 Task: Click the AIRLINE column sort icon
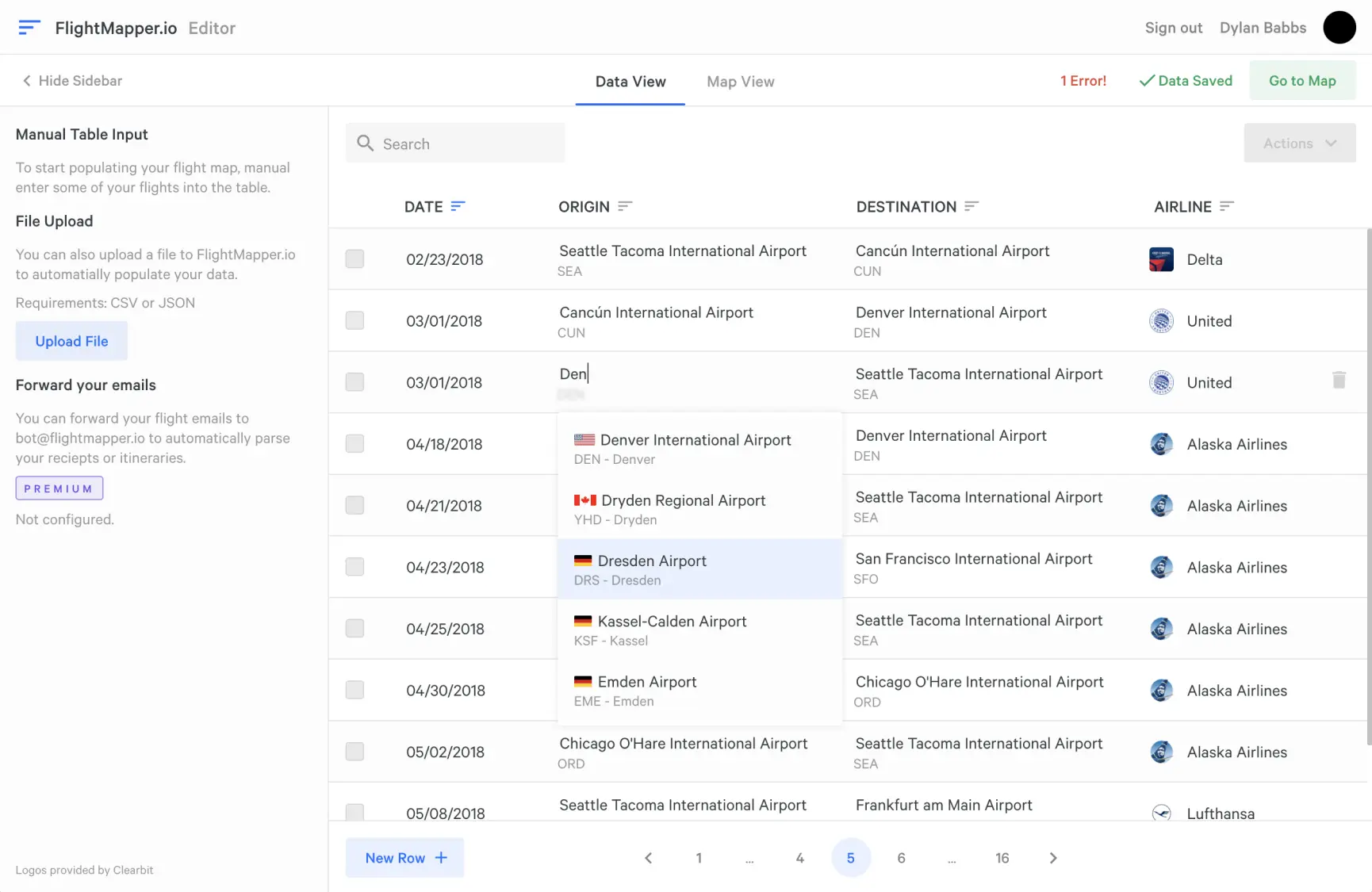pos(1227,206)
